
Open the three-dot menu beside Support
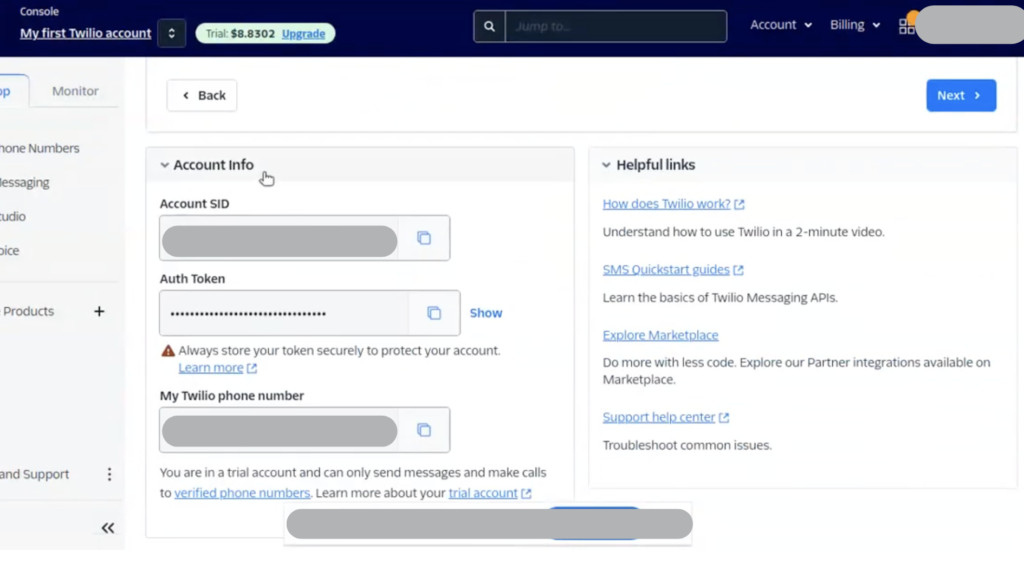pos(109,475)
